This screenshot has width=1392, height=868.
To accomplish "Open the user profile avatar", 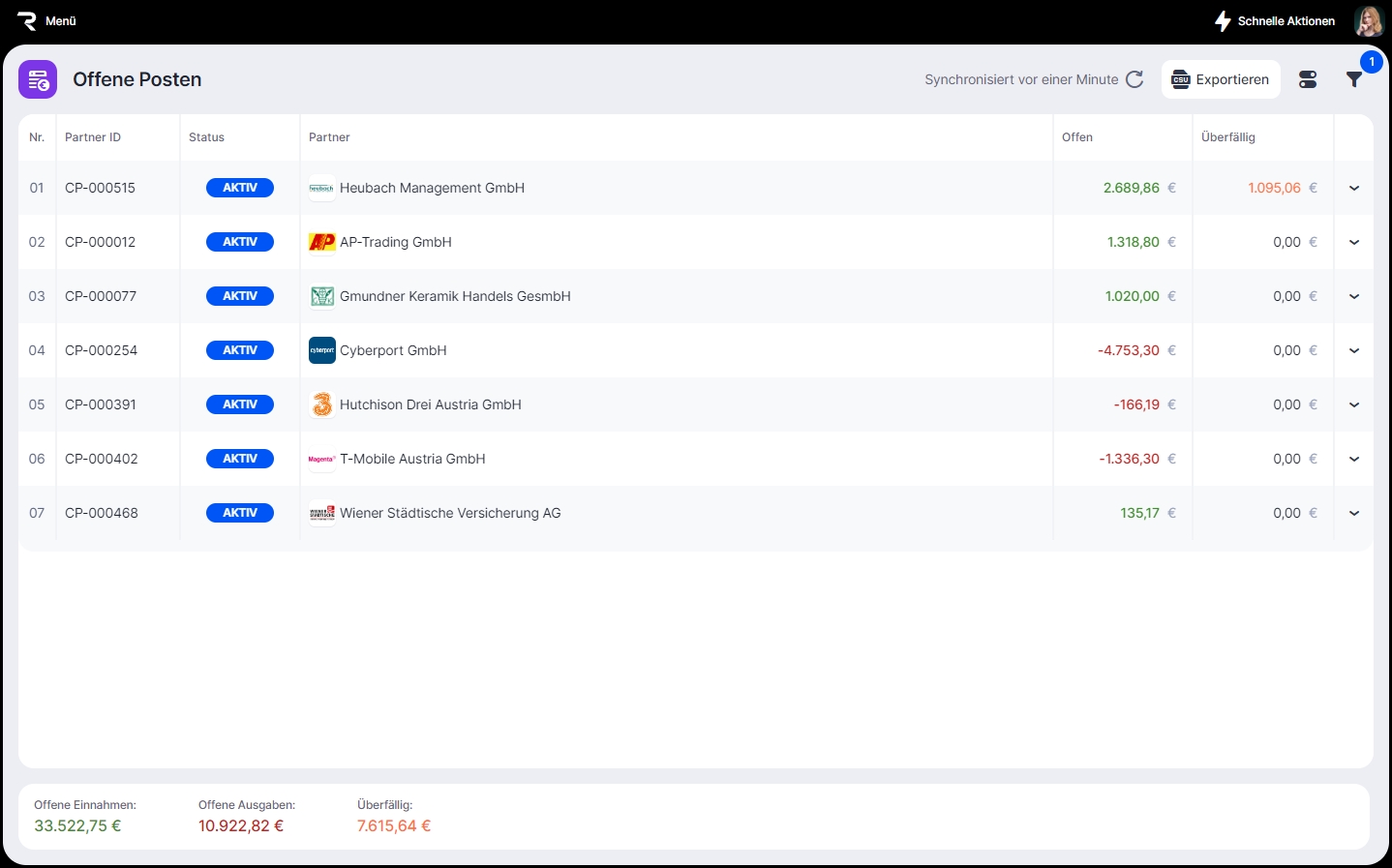I will click(1369, 21).
